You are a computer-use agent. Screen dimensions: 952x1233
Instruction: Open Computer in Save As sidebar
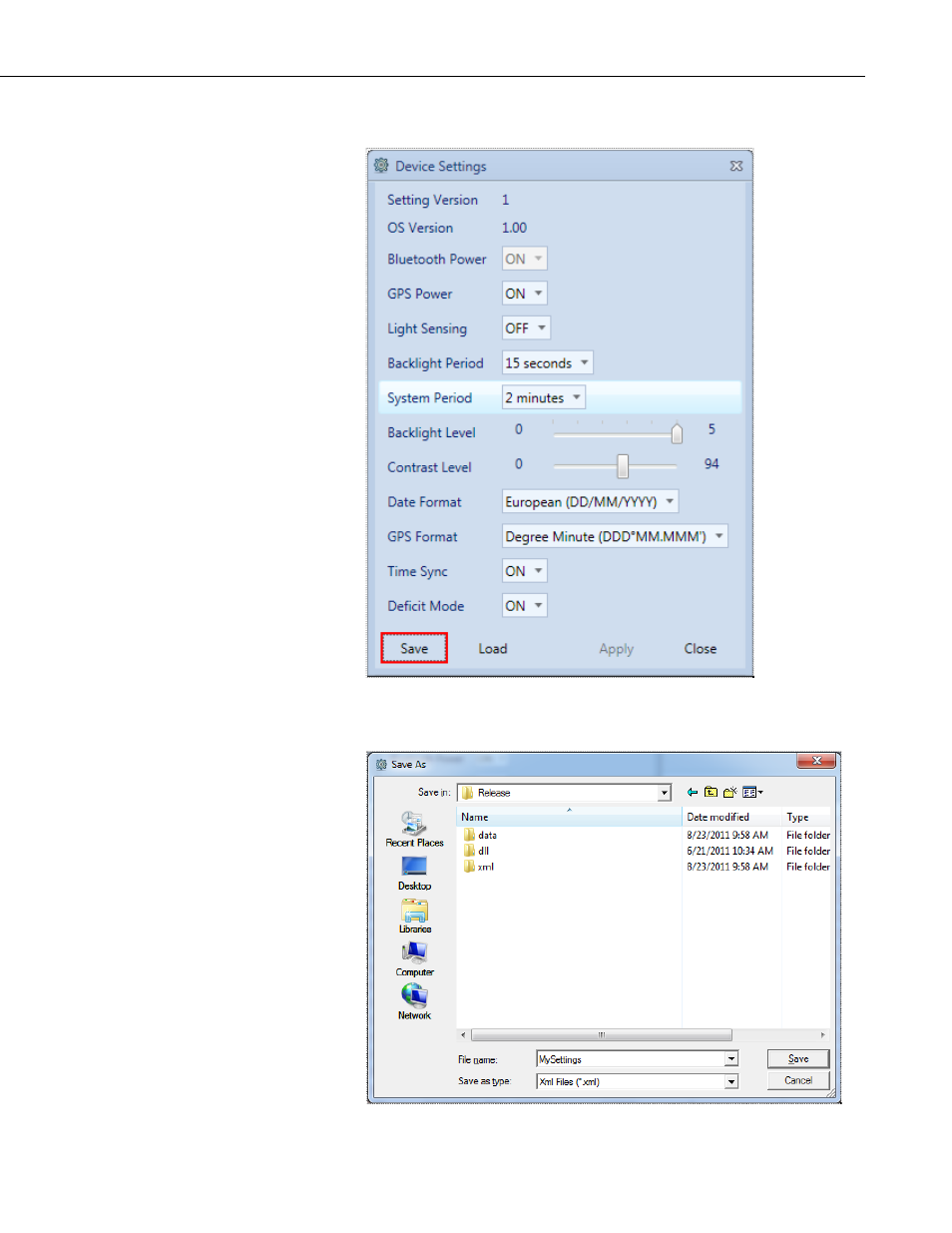(x=414, y=958)
